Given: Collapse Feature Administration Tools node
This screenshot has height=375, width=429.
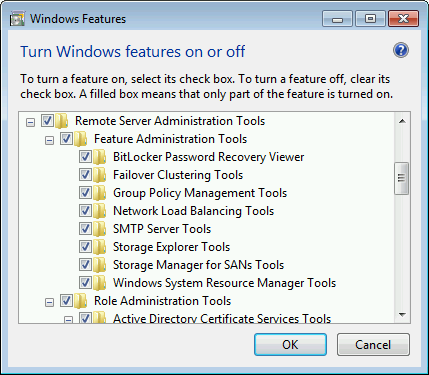Looking at the screenshot, I should click(49, 141).
